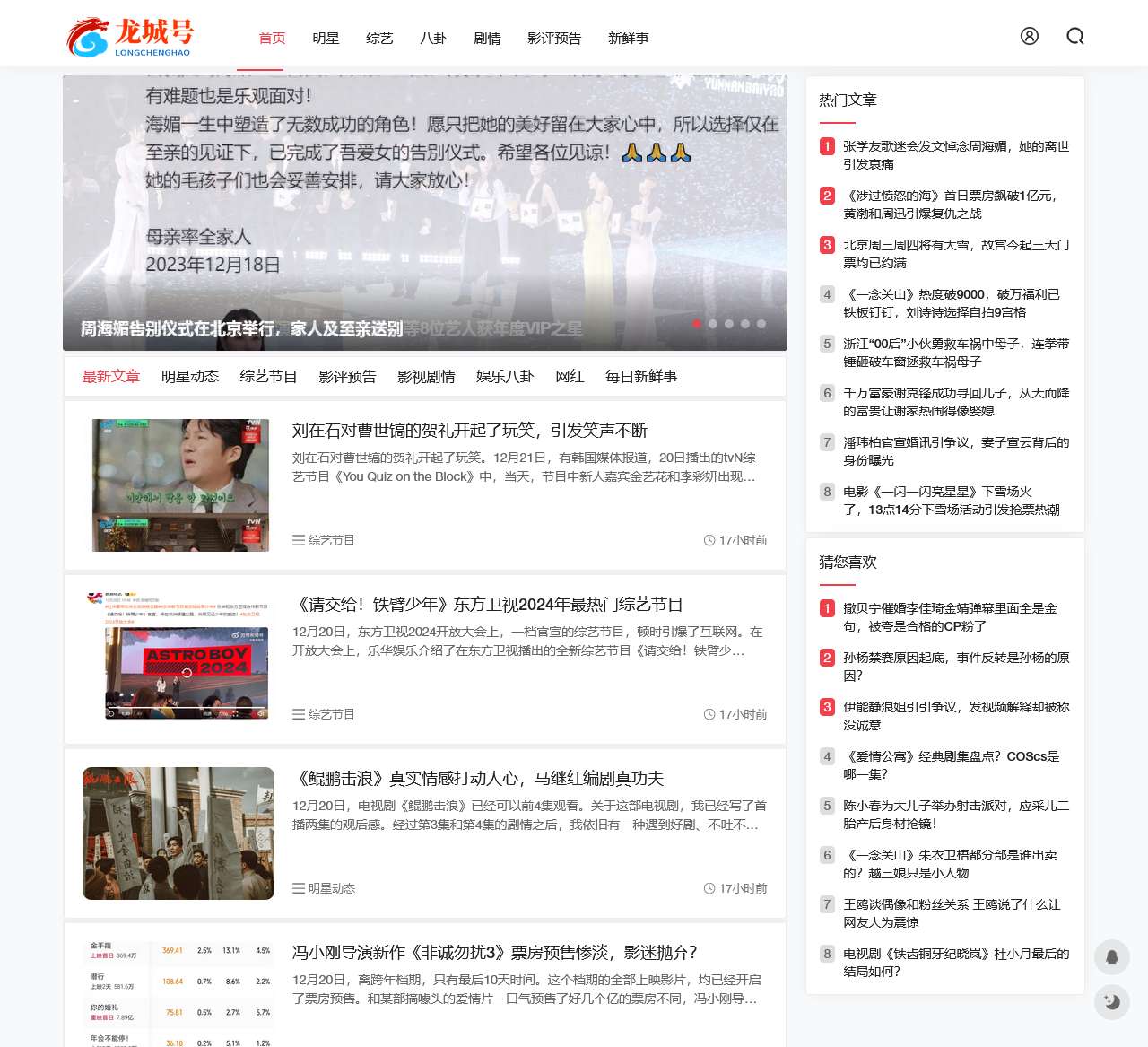
Task: Switch to the 每日新鲜事 tab
Action: coord(641,377)
